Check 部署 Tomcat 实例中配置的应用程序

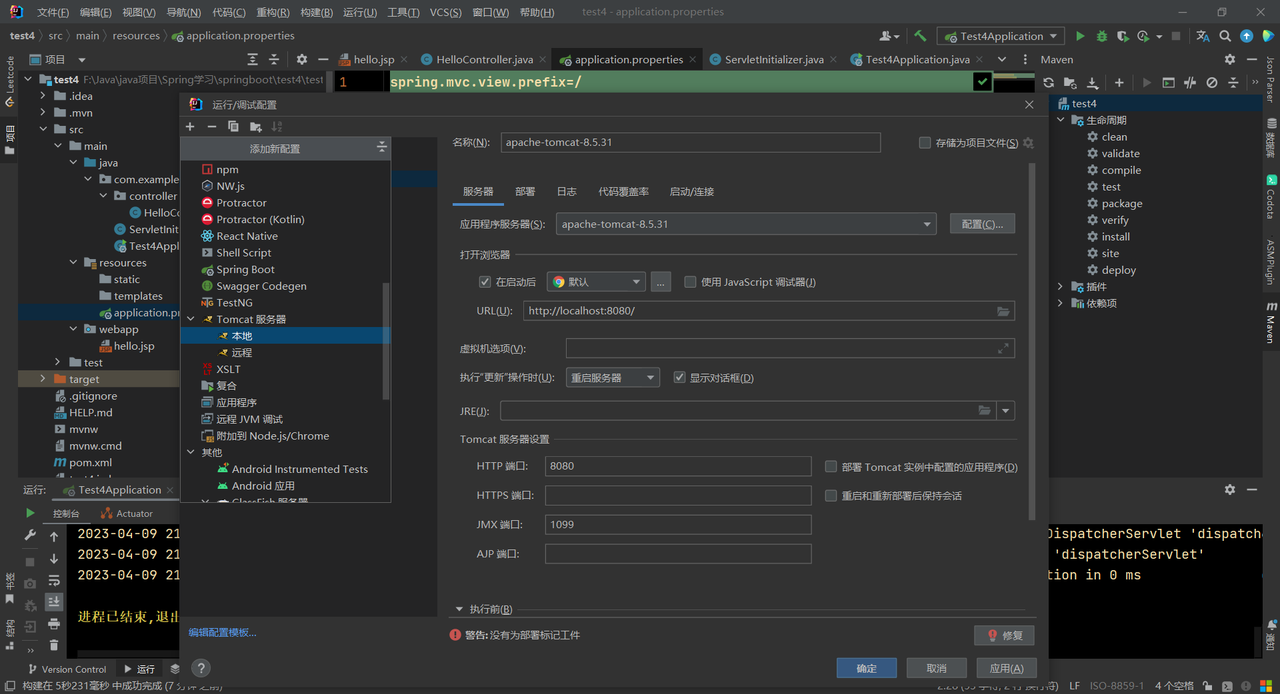pyautogui.click(x=831, y=467)
